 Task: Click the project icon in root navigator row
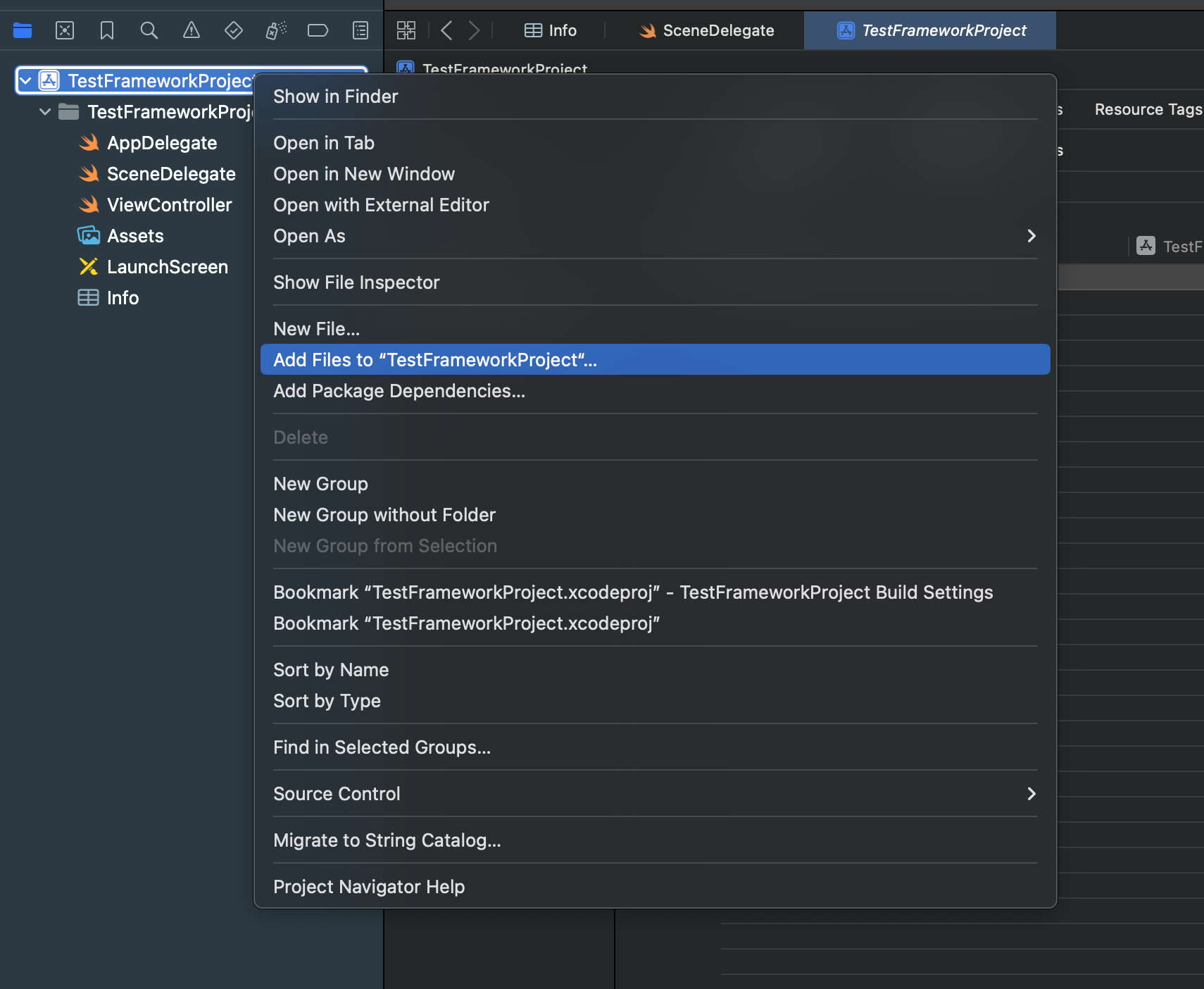click(x=49, y=81)
